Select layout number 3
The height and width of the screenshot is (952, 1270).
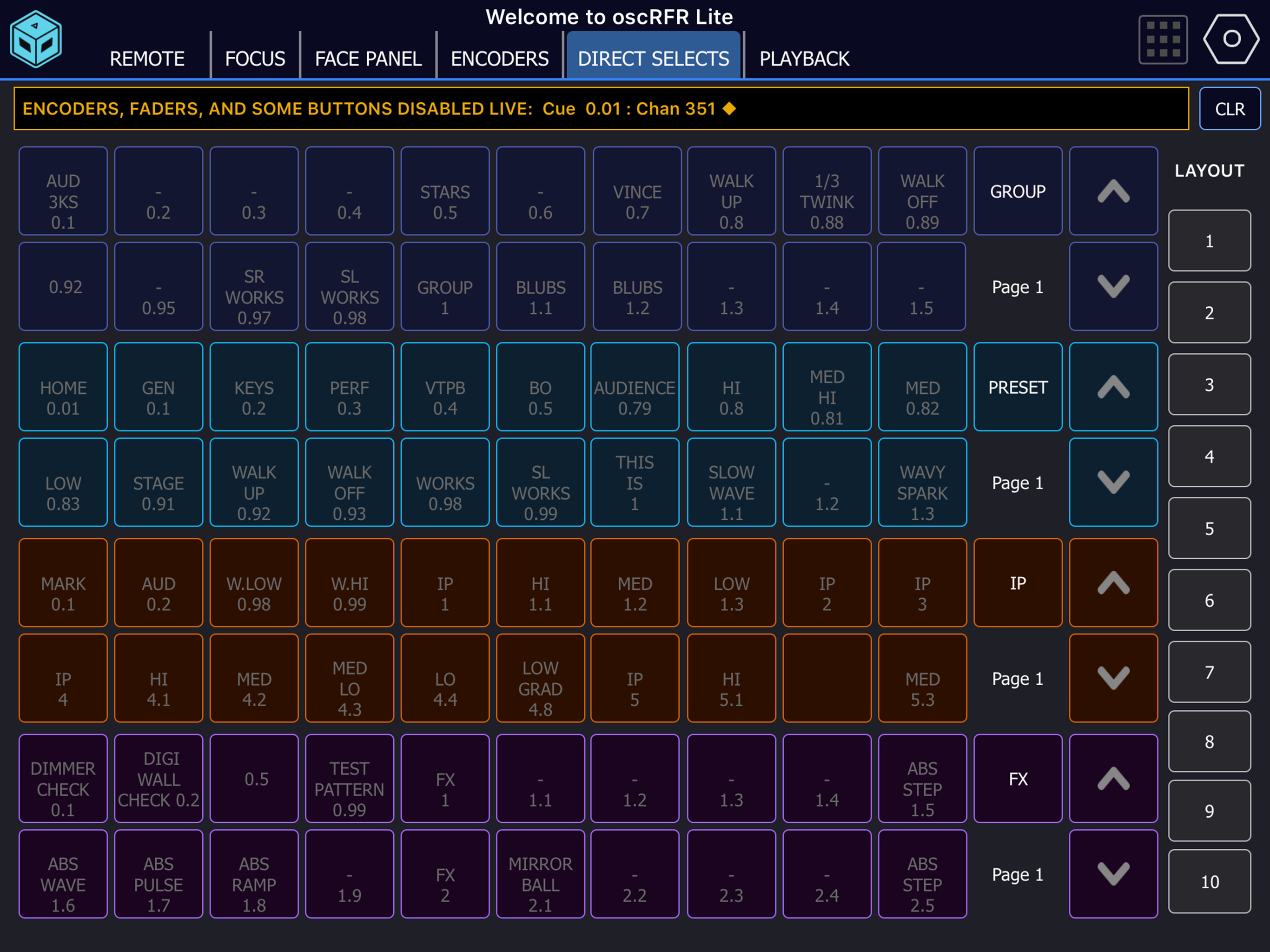(1209, 384)
